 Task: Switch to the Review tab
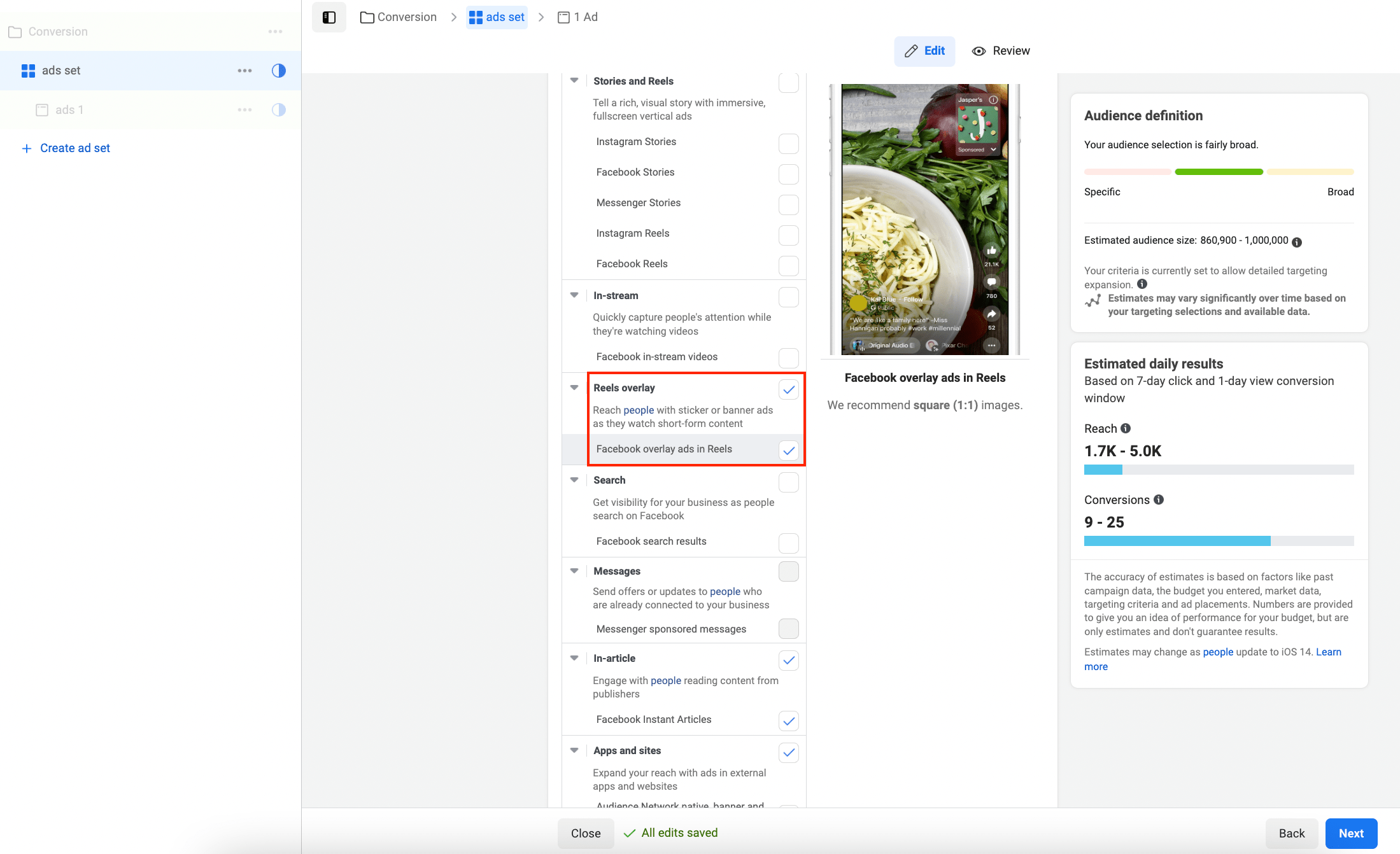[x=1001, y=51]
